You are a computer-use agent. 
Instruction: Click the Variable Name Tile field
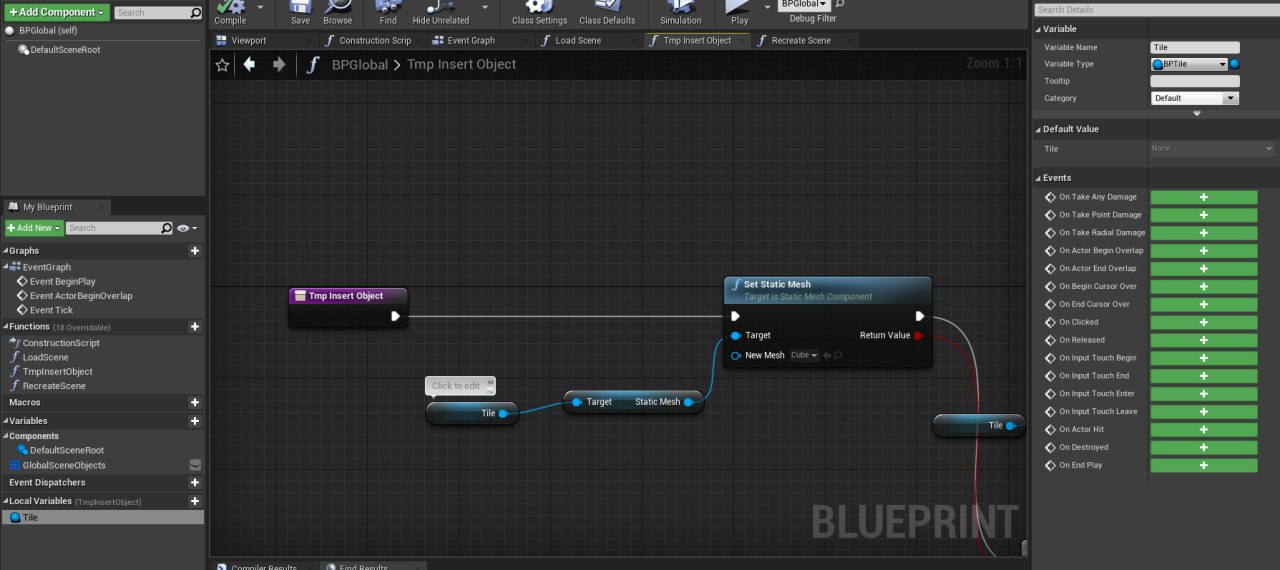tap(1195, 47)
